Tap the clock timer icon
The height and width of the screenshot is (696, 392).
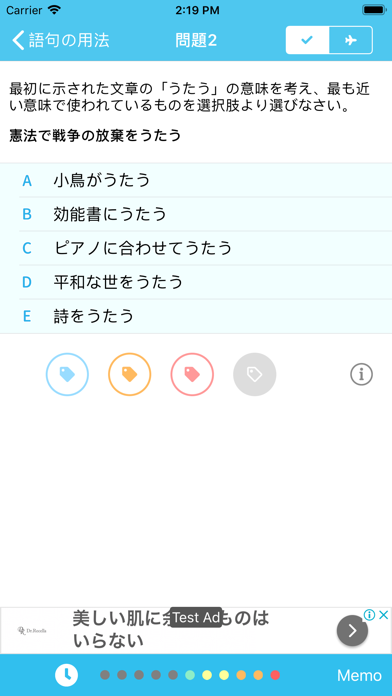pos(67,675)
